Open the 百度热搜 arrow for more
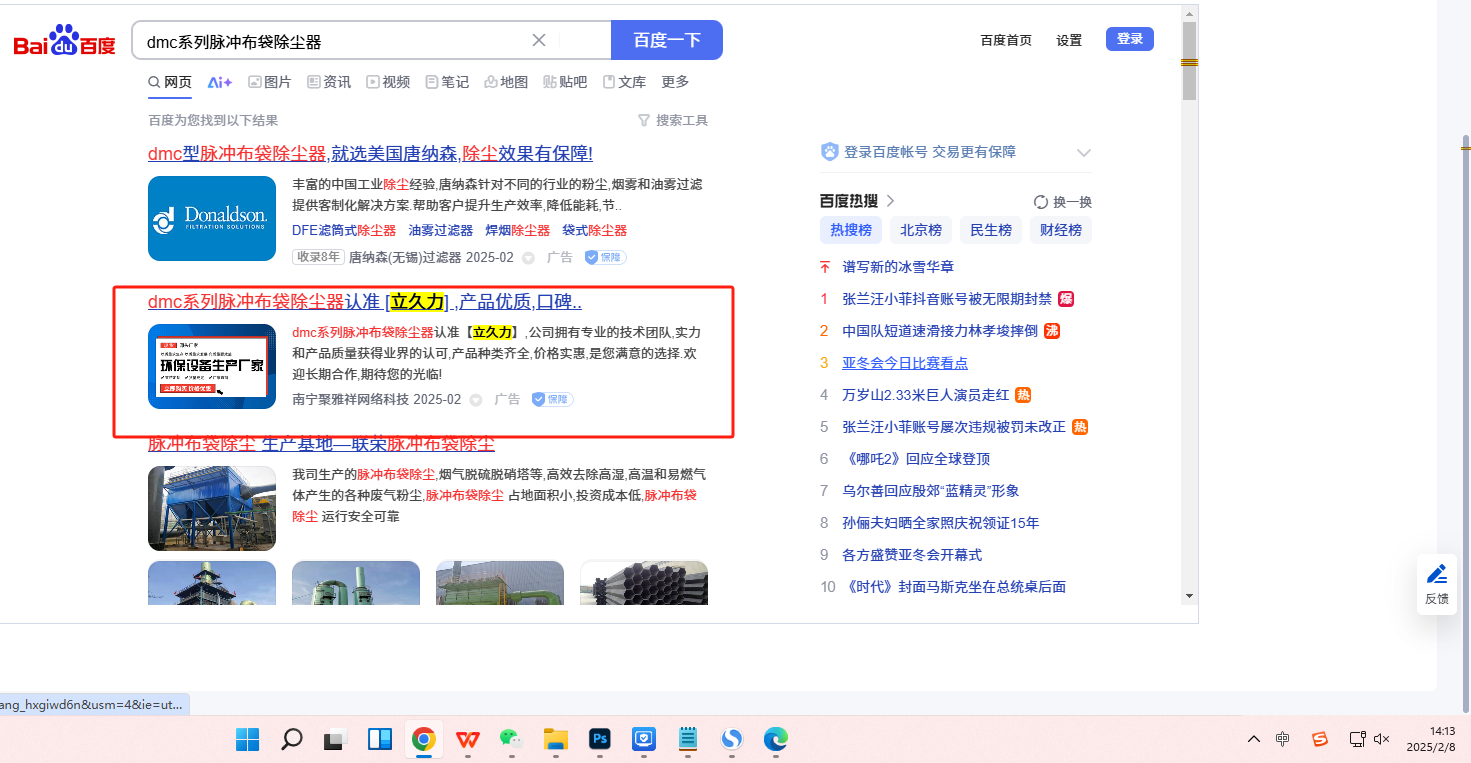 [890, 201]
